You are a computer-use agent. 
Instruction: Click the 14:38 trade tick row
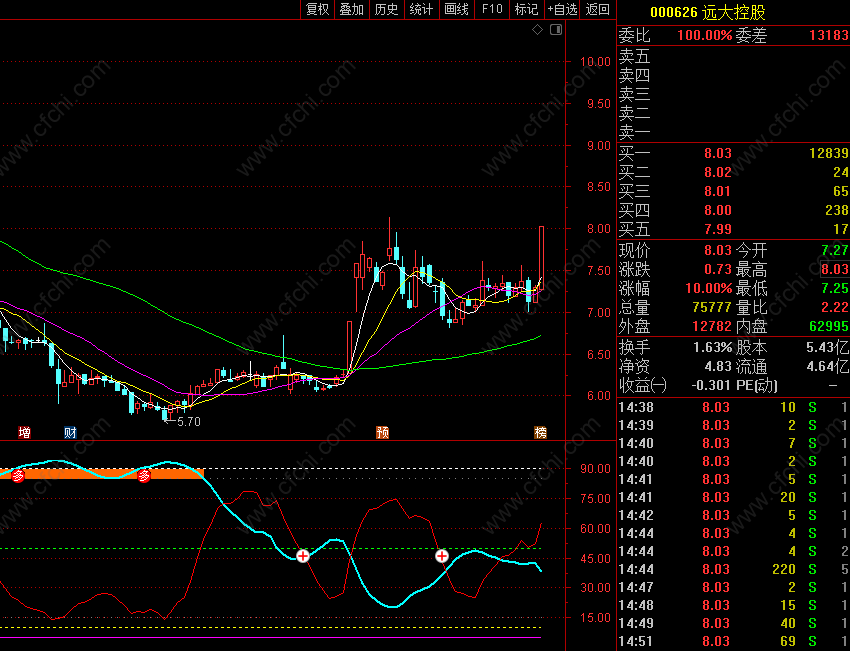[733, 407]
